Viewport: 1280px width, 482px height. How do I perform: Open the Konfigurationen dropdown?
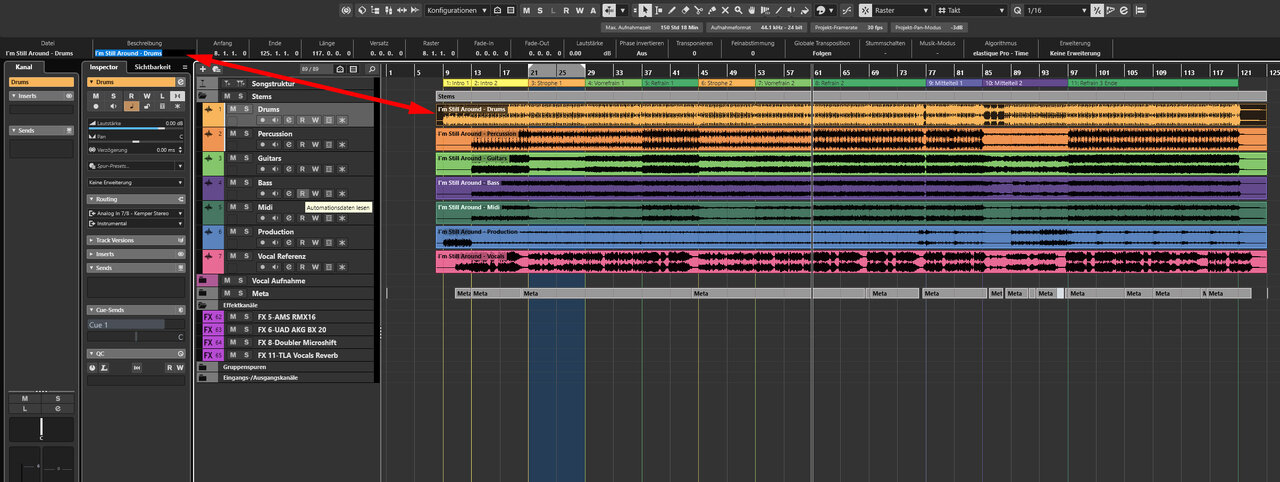[x=457, y=10]
